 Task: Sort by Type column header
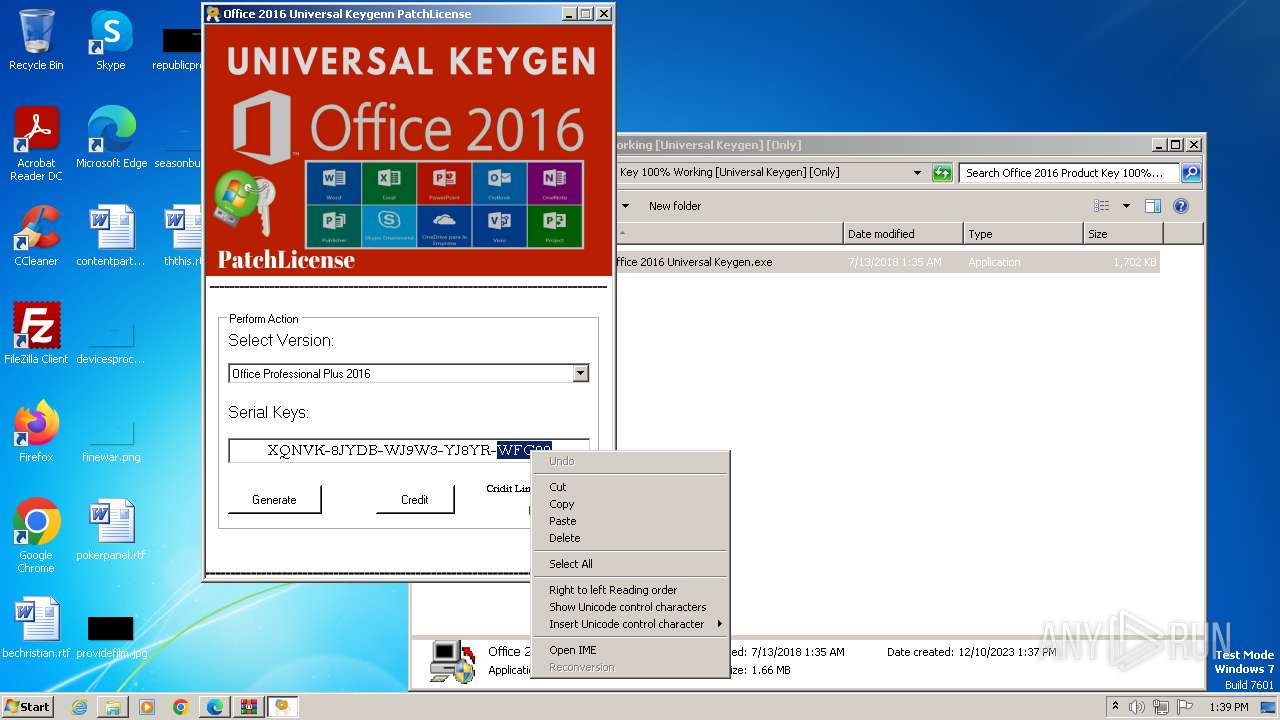pyautogui.click(x=1023, y=234)
